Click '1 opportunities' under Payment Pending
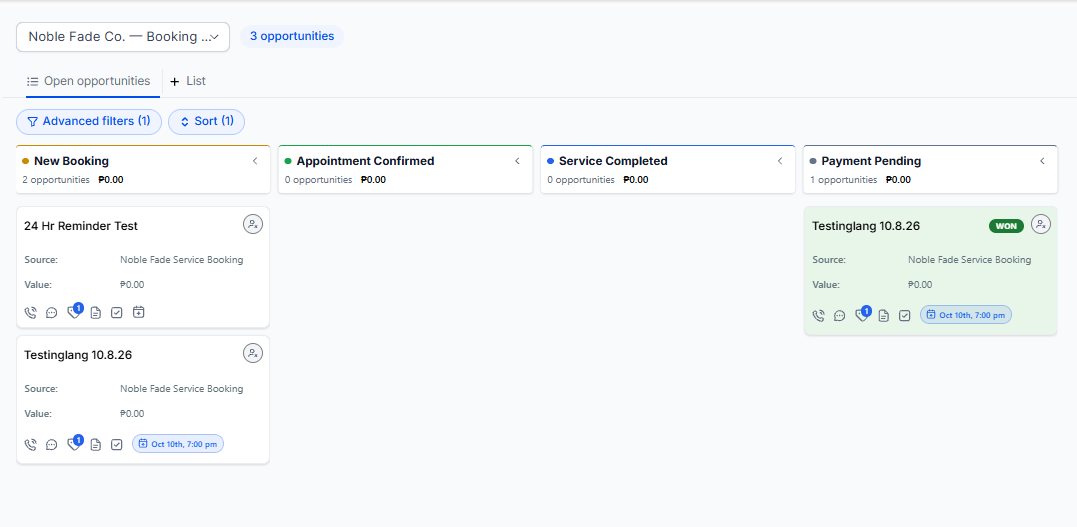 [x=843, y=180]
